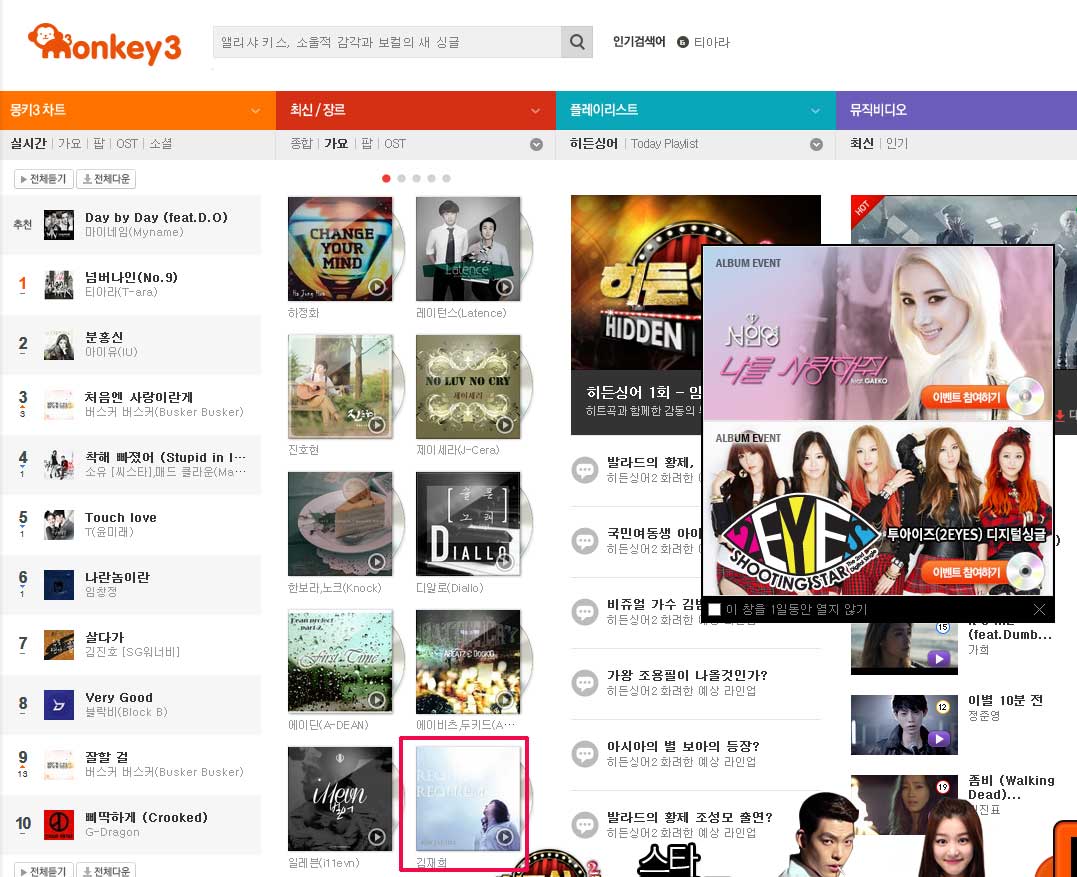
Task: Click the chat bubble icon beside 아시아의 별 보아의 등장?
Action: tap(585, 753)
